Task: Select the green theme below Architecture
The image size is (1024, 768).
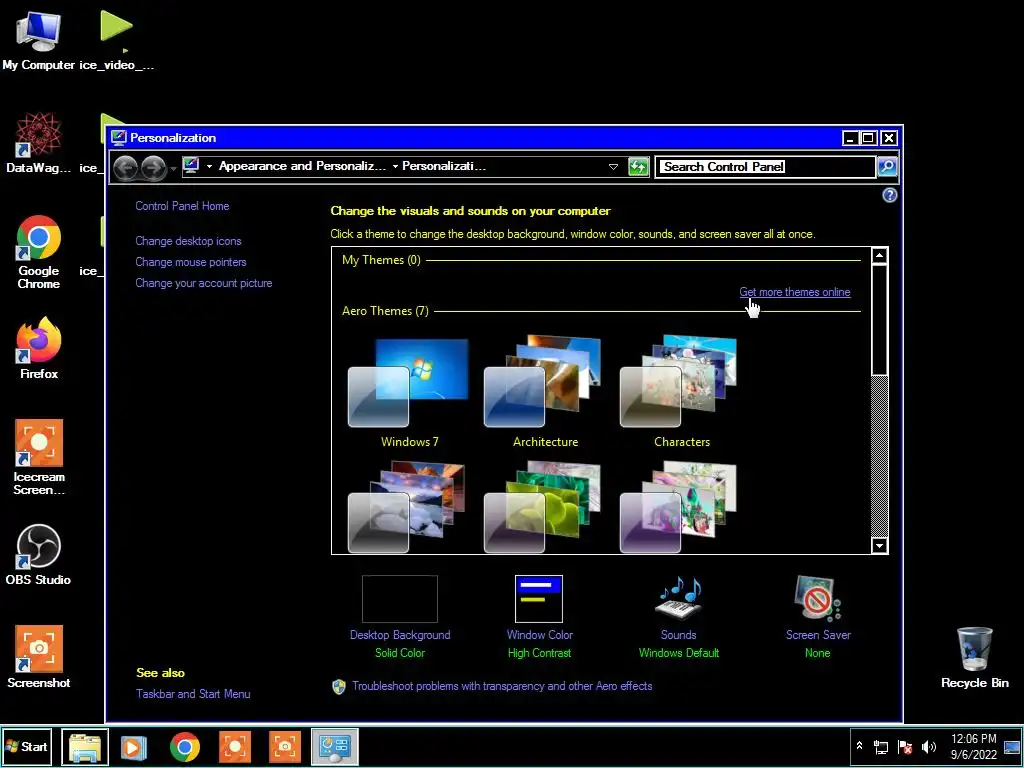Action: click(x=544, y=506)
